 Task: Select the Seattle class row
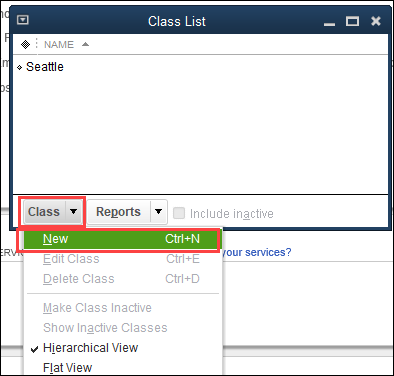[x=200, y=67]
